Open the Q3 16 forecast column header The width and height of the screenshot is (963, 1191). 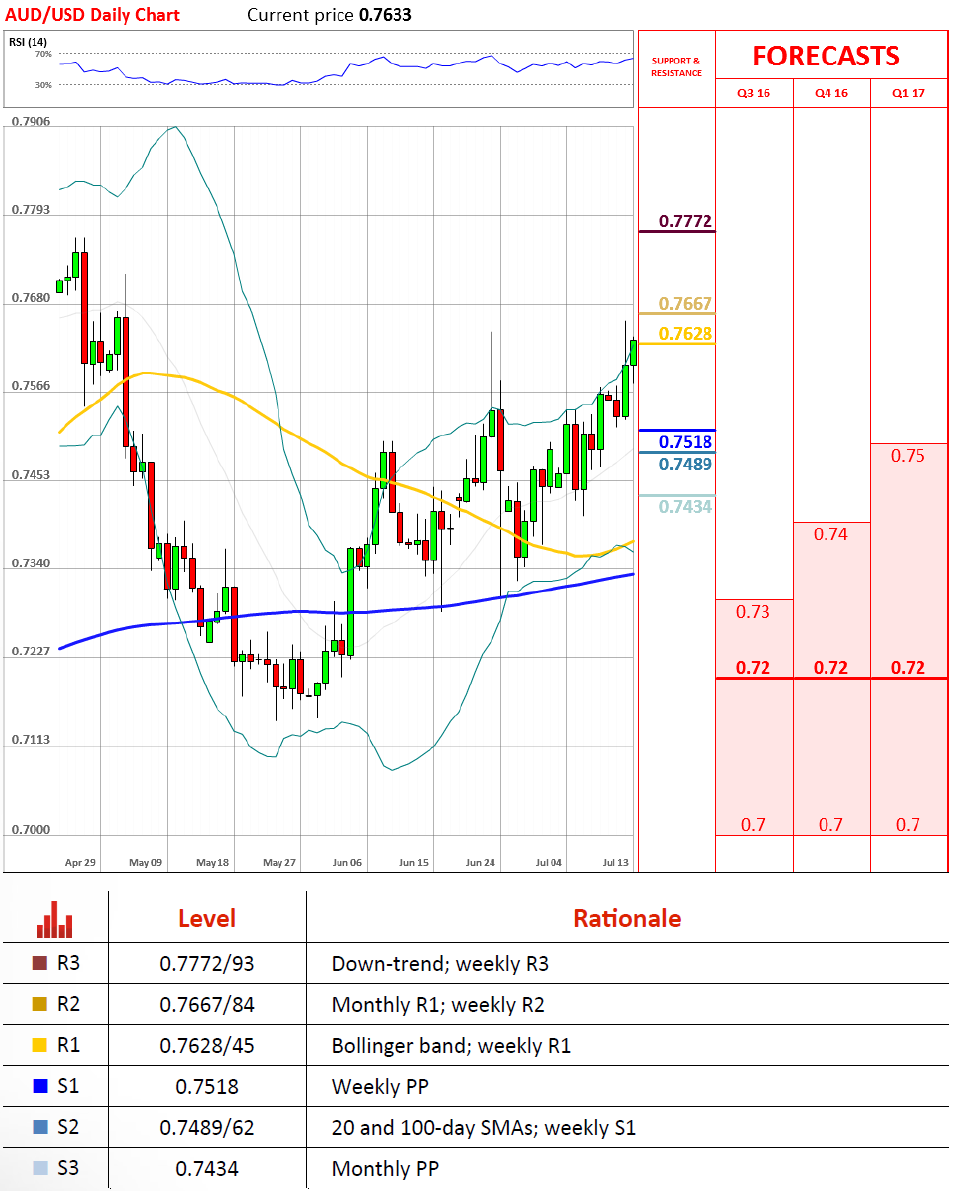click(753, 93)
